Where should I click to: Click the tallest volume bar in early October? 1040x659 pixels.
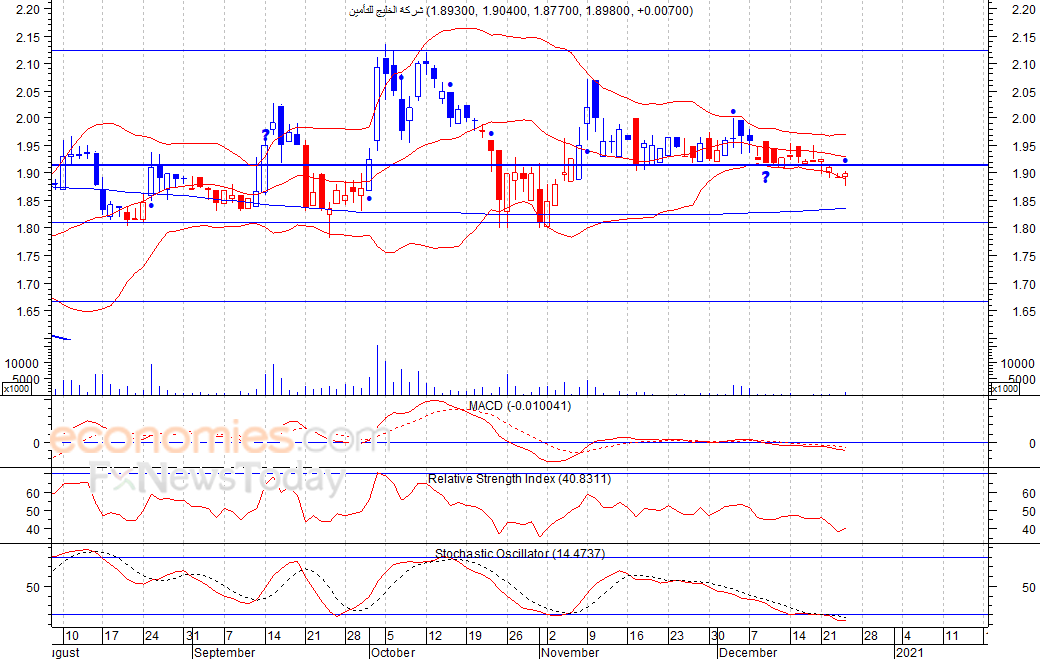377,369
